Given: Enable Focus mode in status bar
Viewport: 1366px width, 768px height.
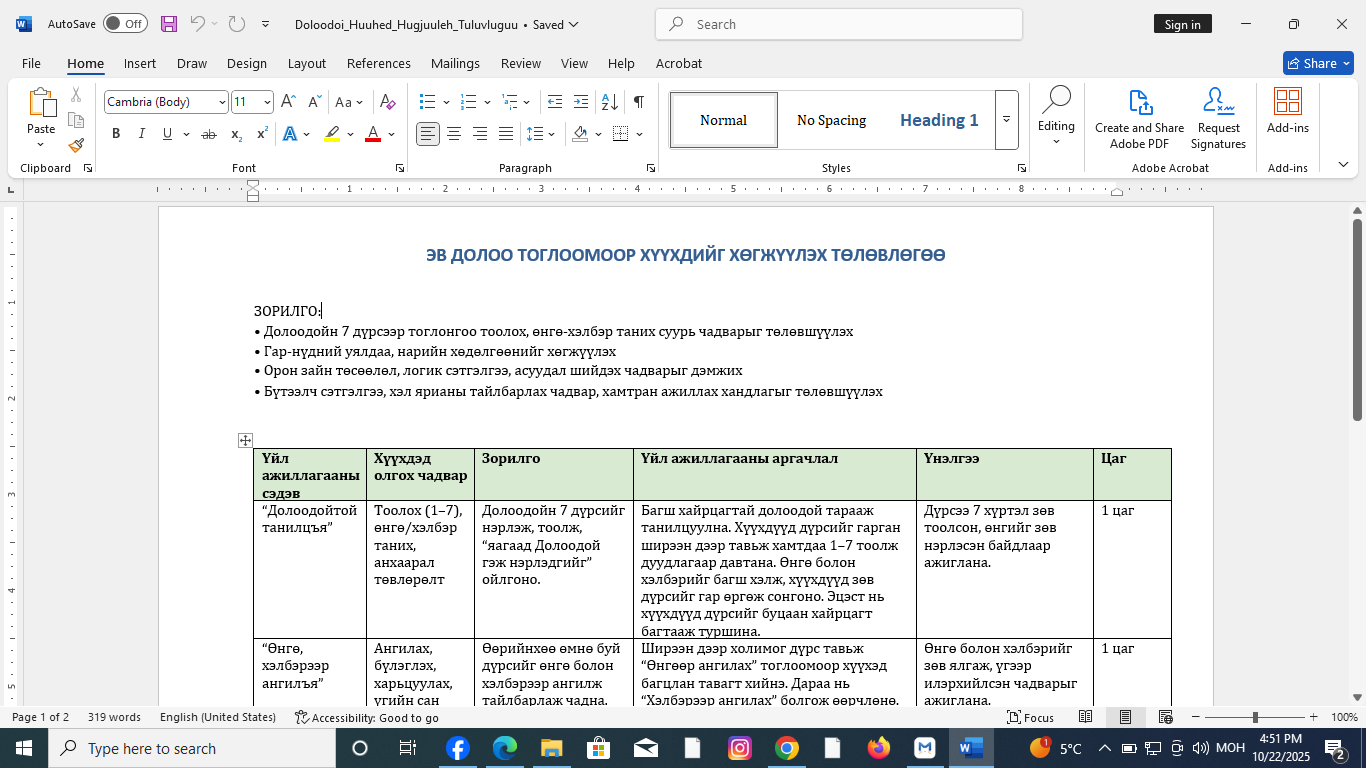Looking at the screenshot, I should (1030, 717).
